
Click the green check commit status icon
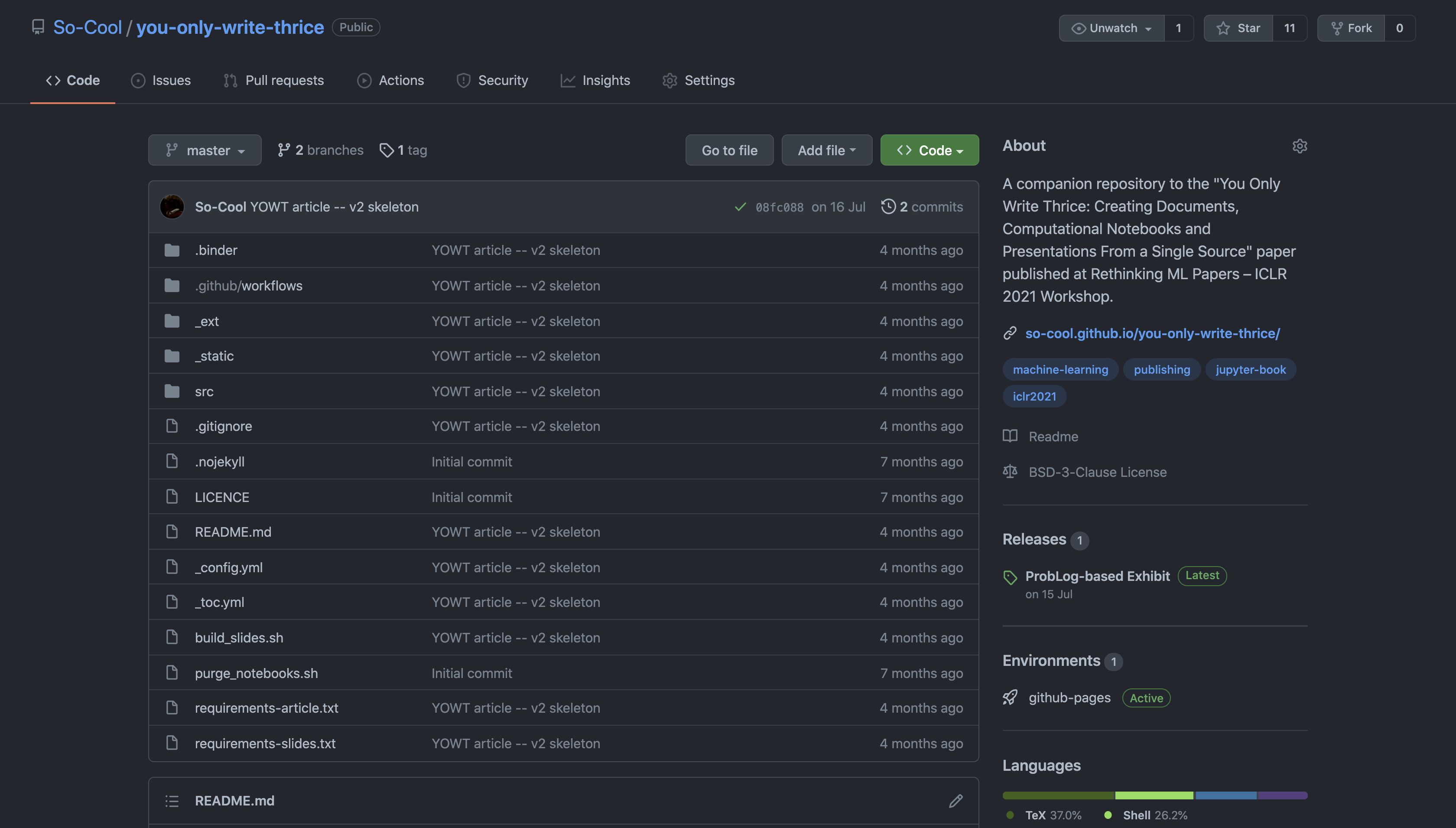pos(740,207)
